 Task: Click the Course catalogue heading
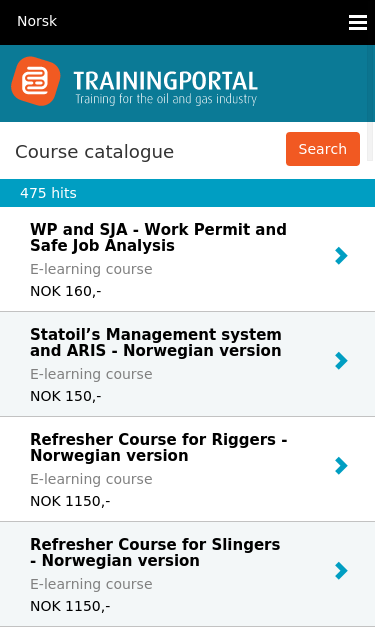[x=94, y=152]
